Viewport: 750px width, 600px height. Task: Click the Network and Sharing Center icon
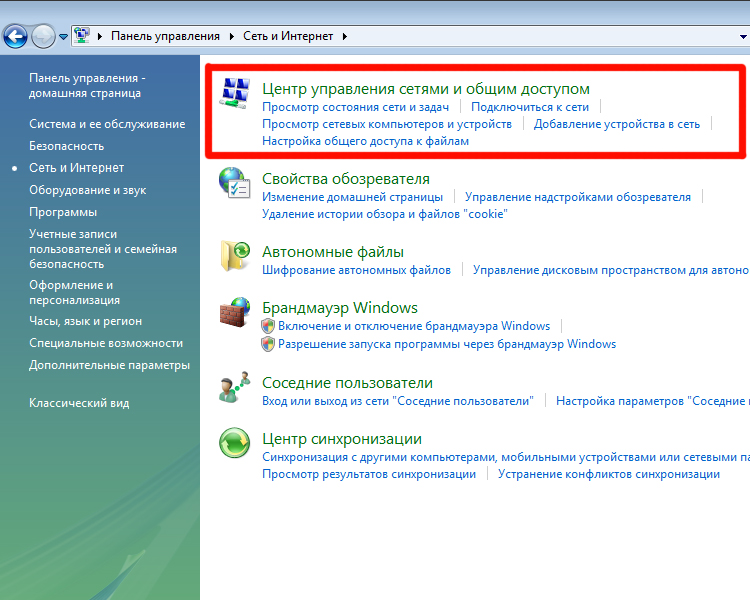point(235,93)
